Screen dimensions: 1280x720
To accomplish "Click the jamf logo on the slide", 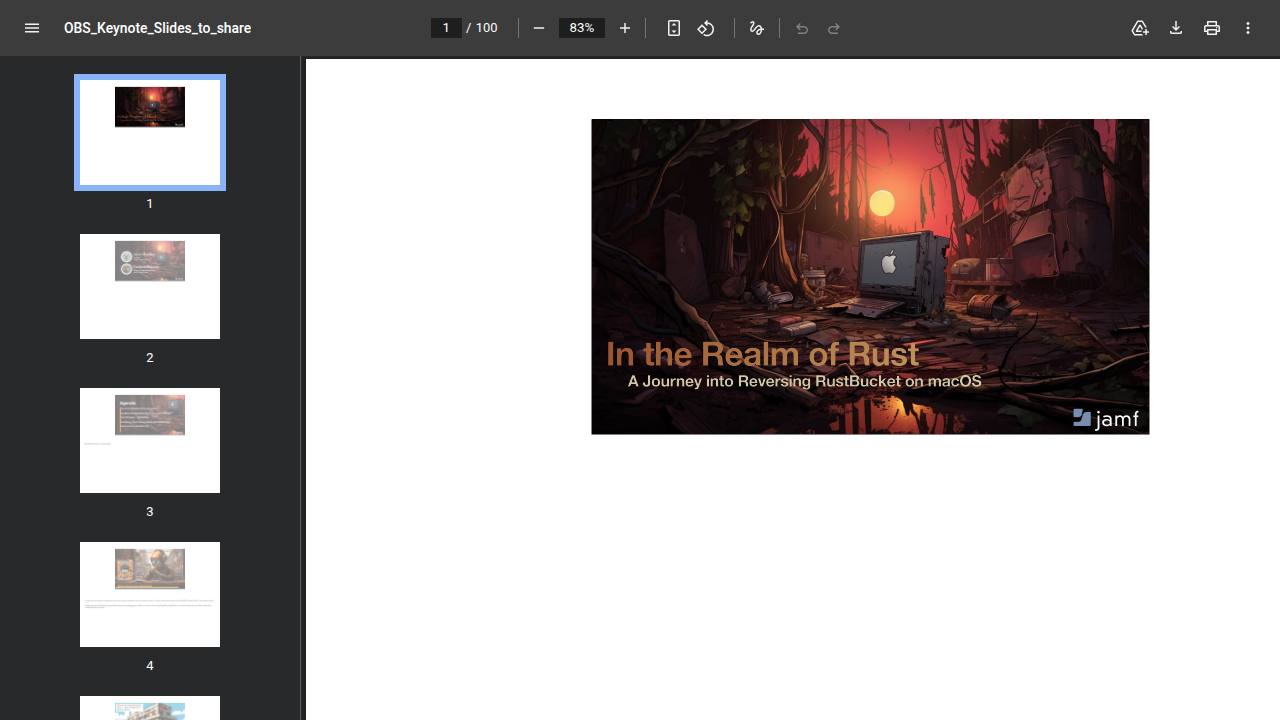I will tap(1105, 418).
